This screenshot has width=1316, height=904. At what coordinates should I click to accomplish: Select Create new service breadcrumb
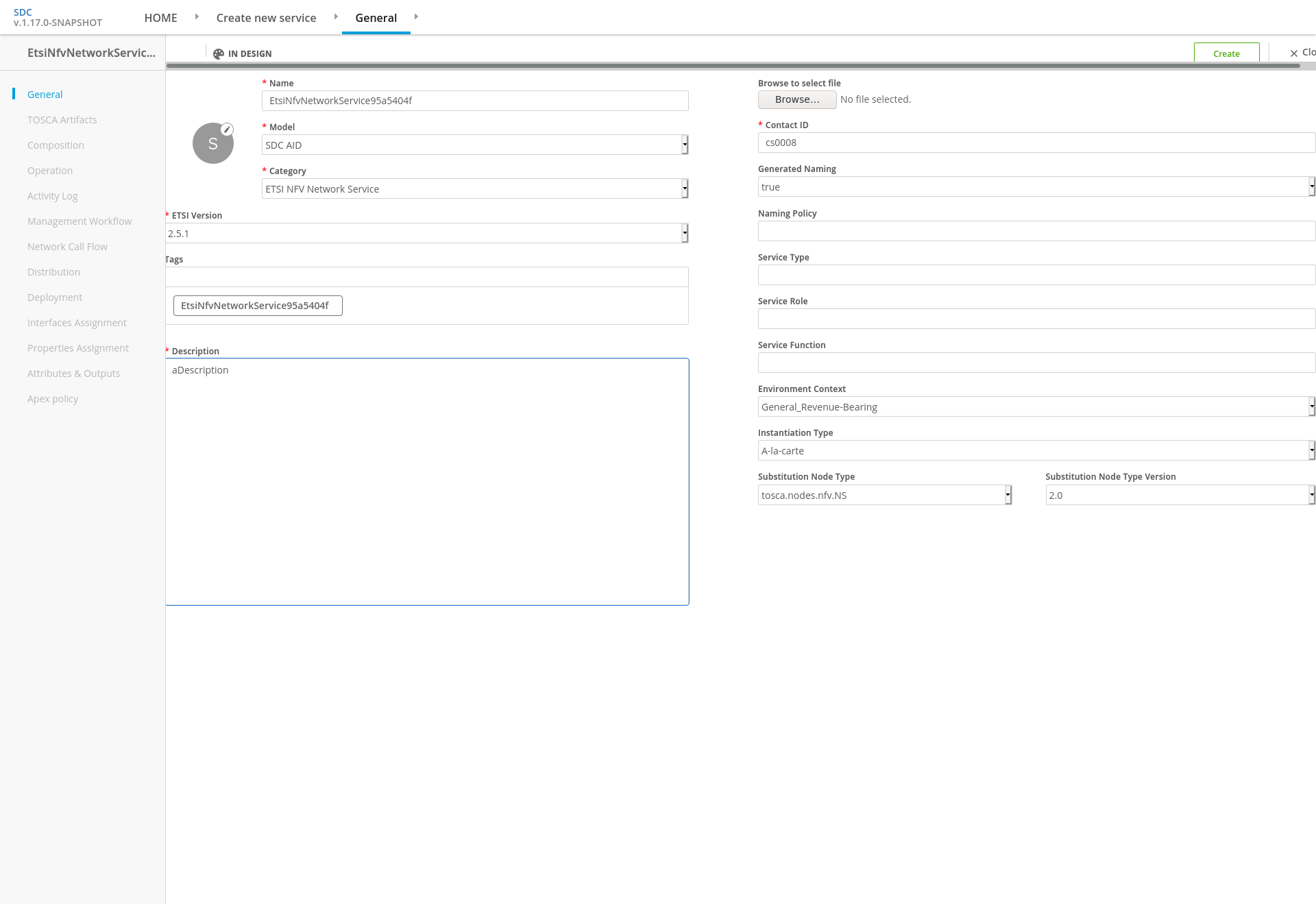266,18
